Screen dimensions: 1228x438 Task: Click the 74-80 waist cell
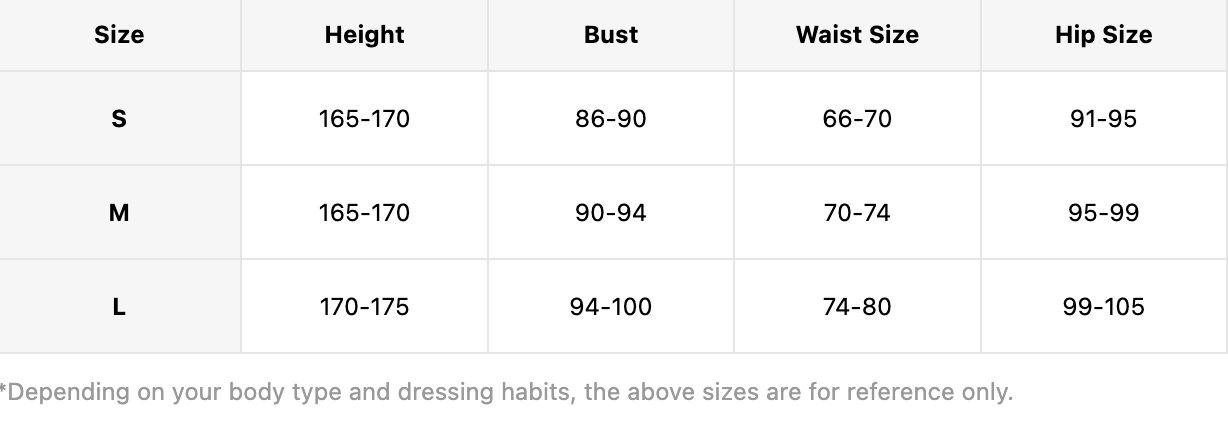[857, 307]
